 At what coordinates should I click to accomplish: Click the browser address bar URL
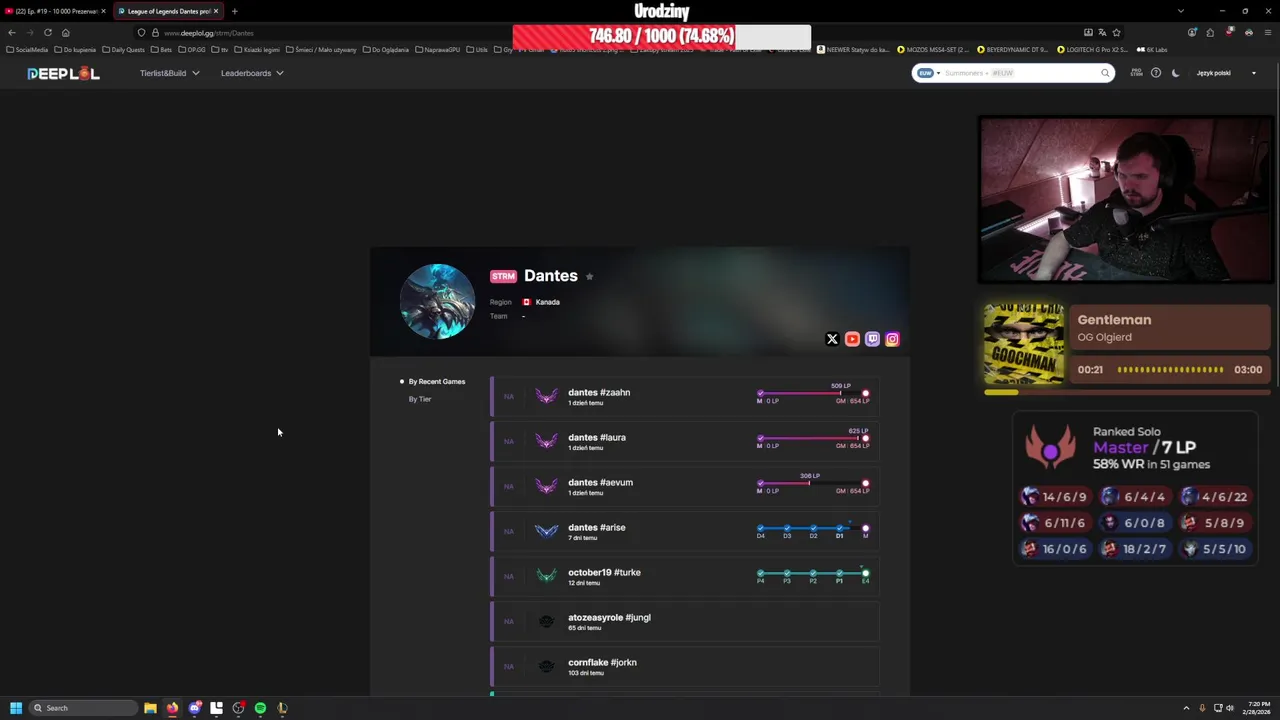209,33
